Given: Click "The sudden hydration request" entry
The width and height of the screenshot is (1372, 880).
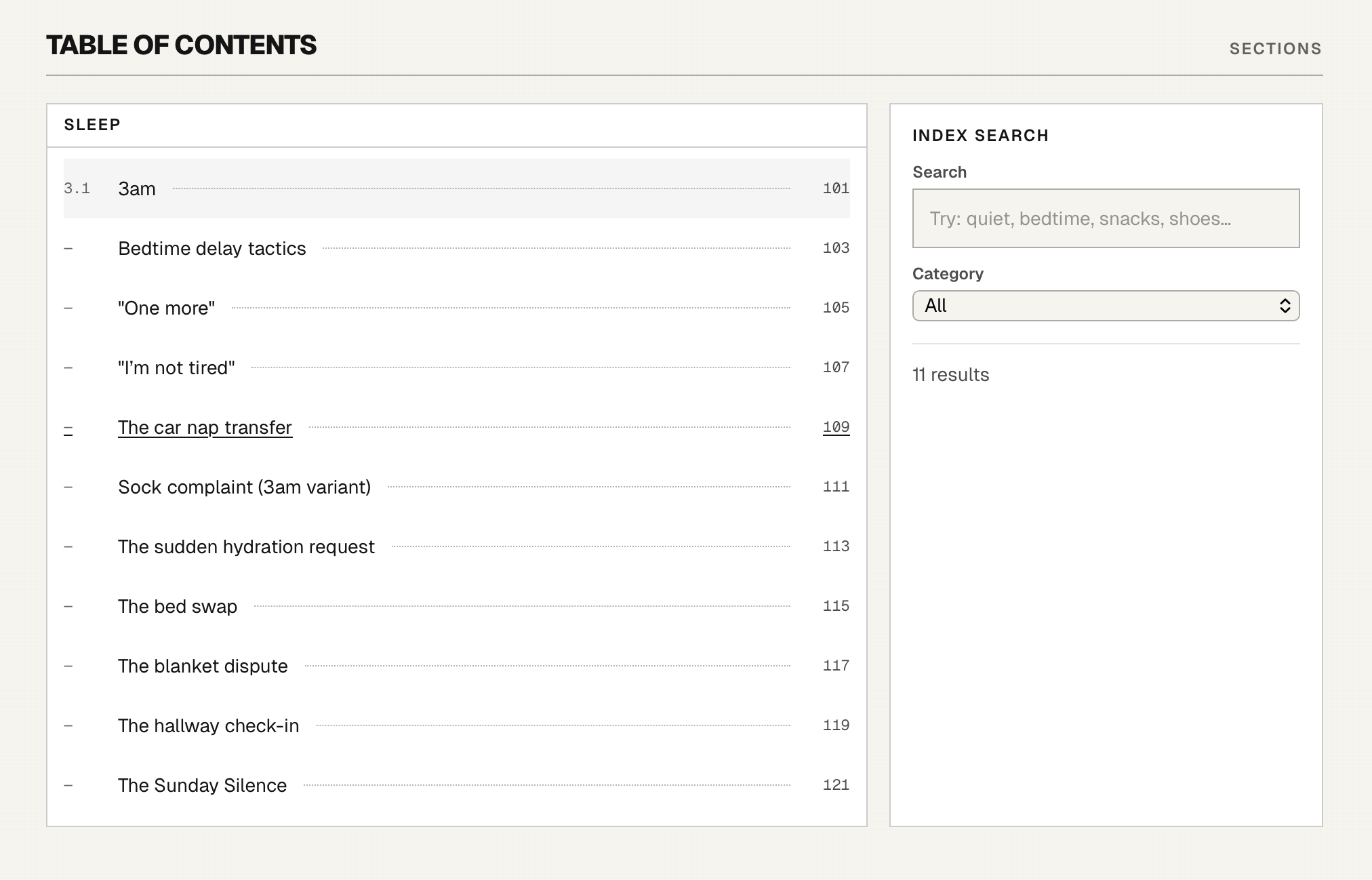Looking at the screenshot, I should (x=247, y=546).
